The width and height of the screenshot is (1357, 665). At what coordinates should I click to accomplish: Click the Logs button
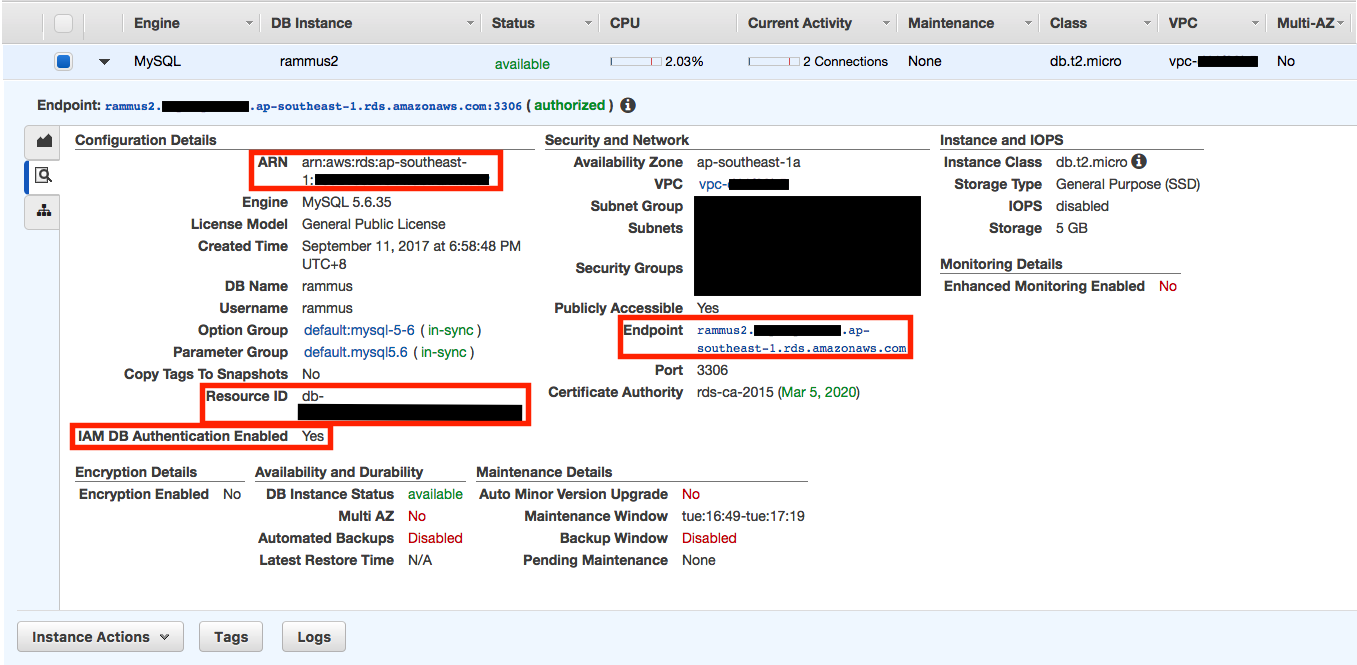(x=313, y=637)
